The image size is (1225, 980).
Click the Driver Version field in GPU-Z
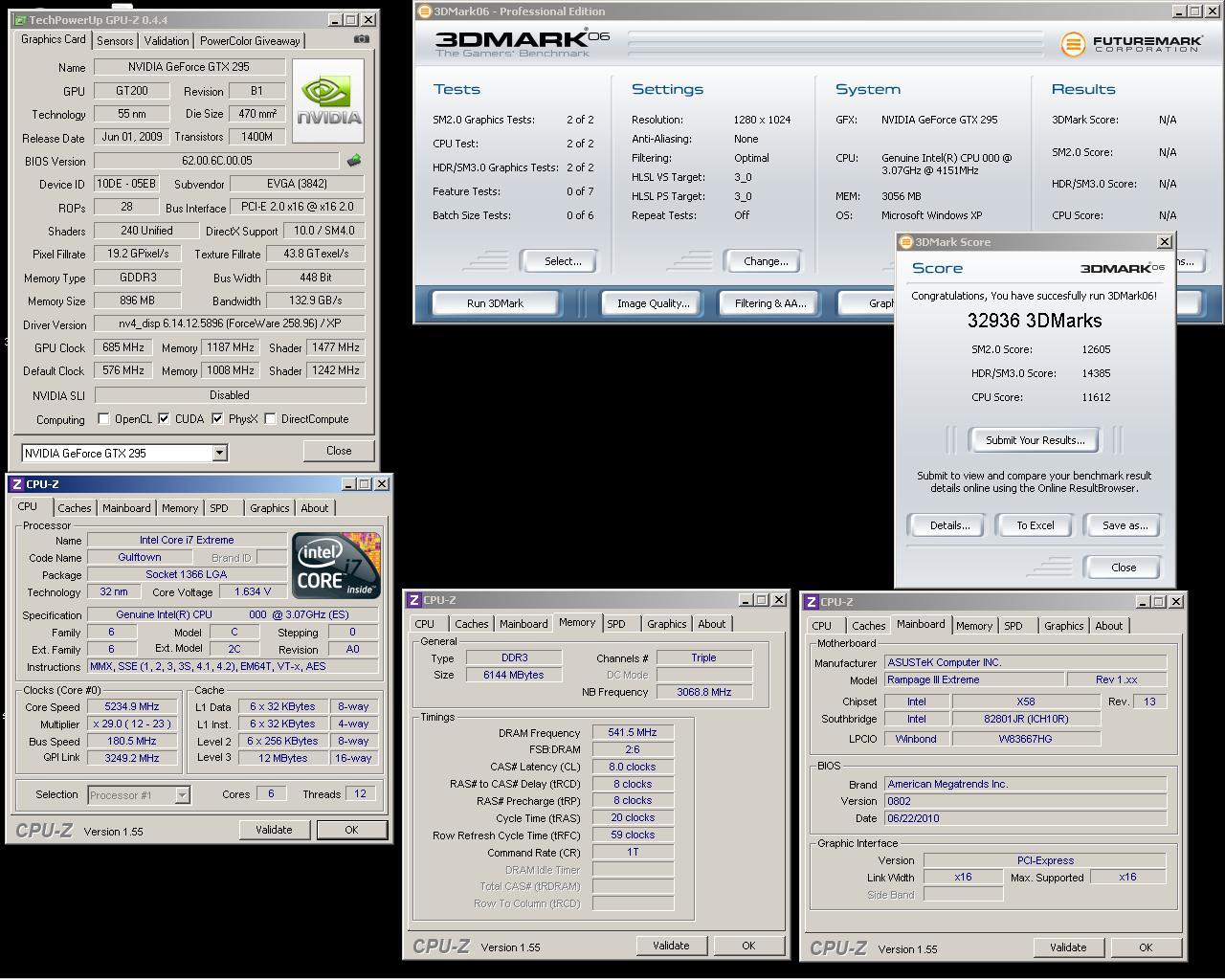pos(230,324)
